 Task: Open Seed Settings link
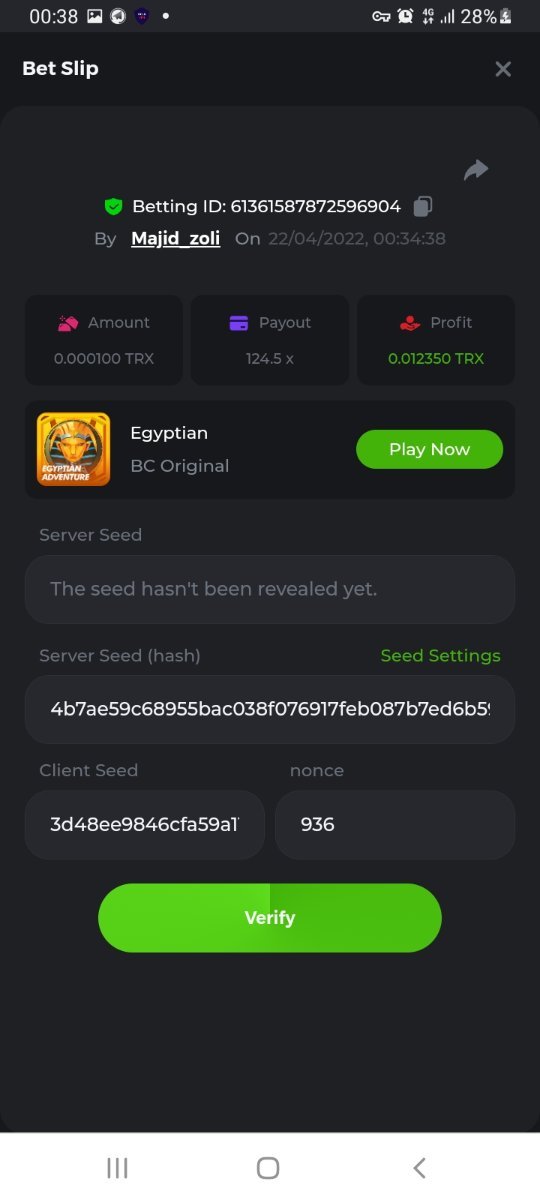[440, 656]
